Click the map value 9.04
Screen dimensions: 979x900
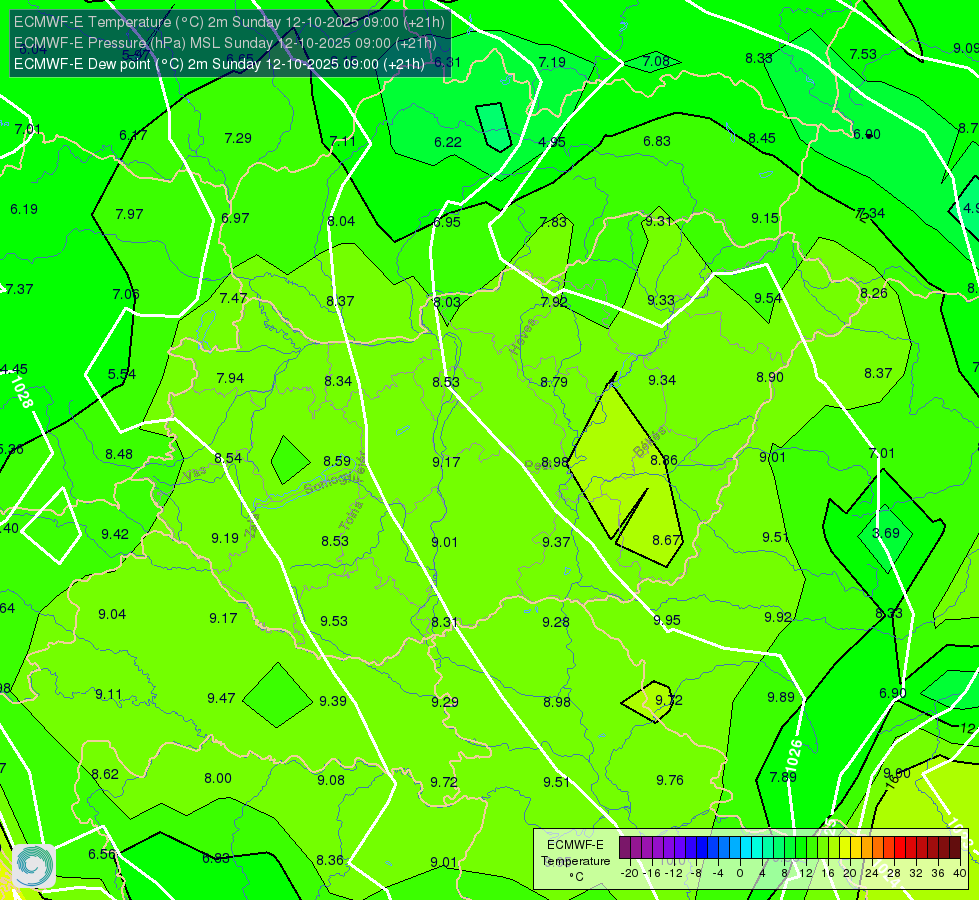pyautogui.click(x=112, y=614)
